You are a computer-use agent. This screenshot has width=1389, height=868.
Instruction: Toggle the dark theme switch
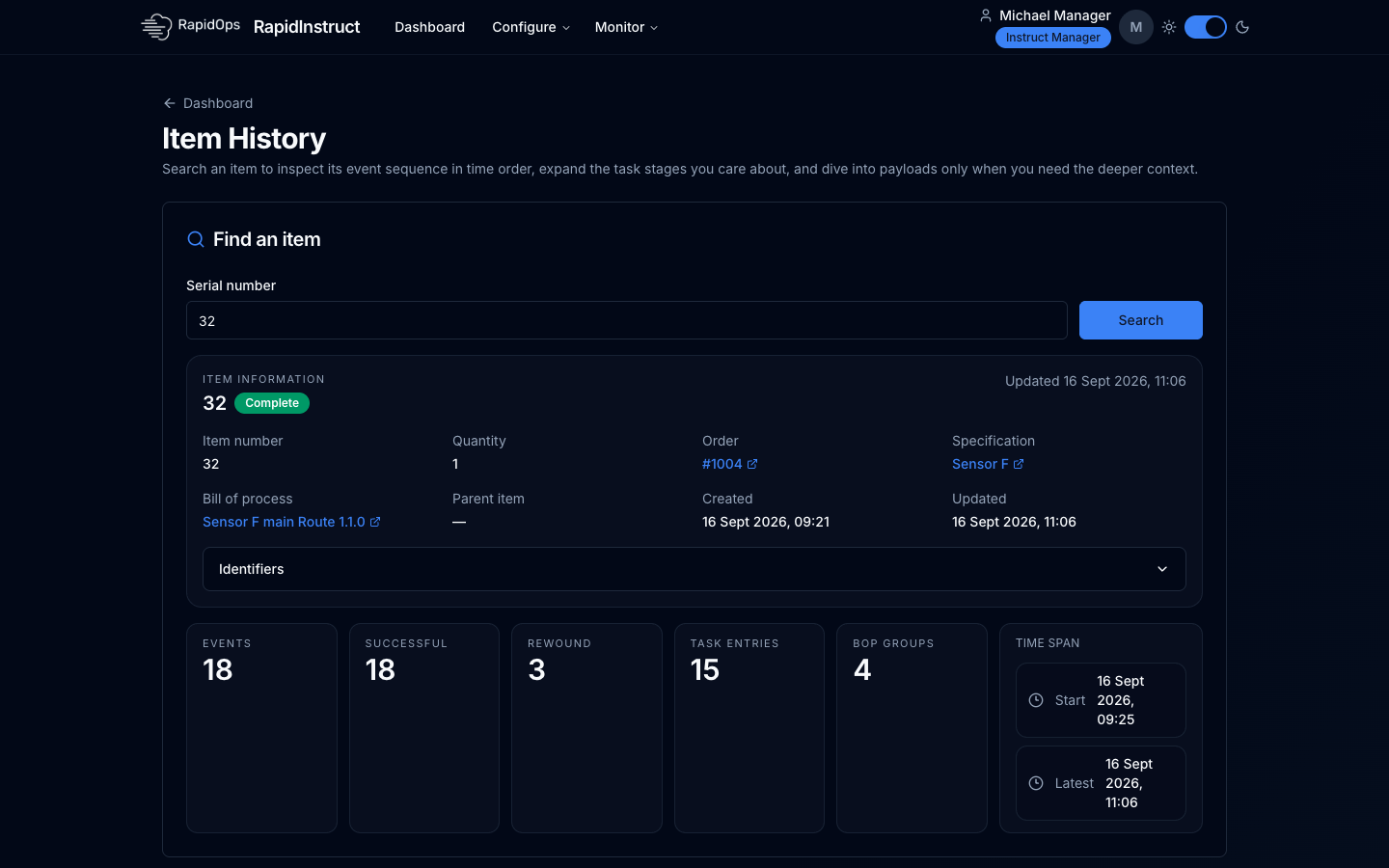pos(1206,27)
